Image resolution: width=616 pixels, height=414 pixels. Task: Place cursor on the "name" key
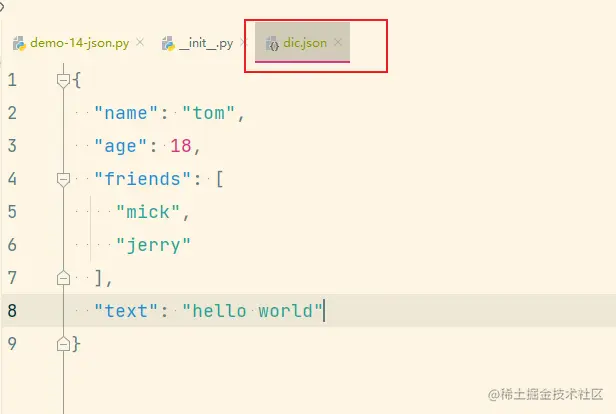pos(126,113)
